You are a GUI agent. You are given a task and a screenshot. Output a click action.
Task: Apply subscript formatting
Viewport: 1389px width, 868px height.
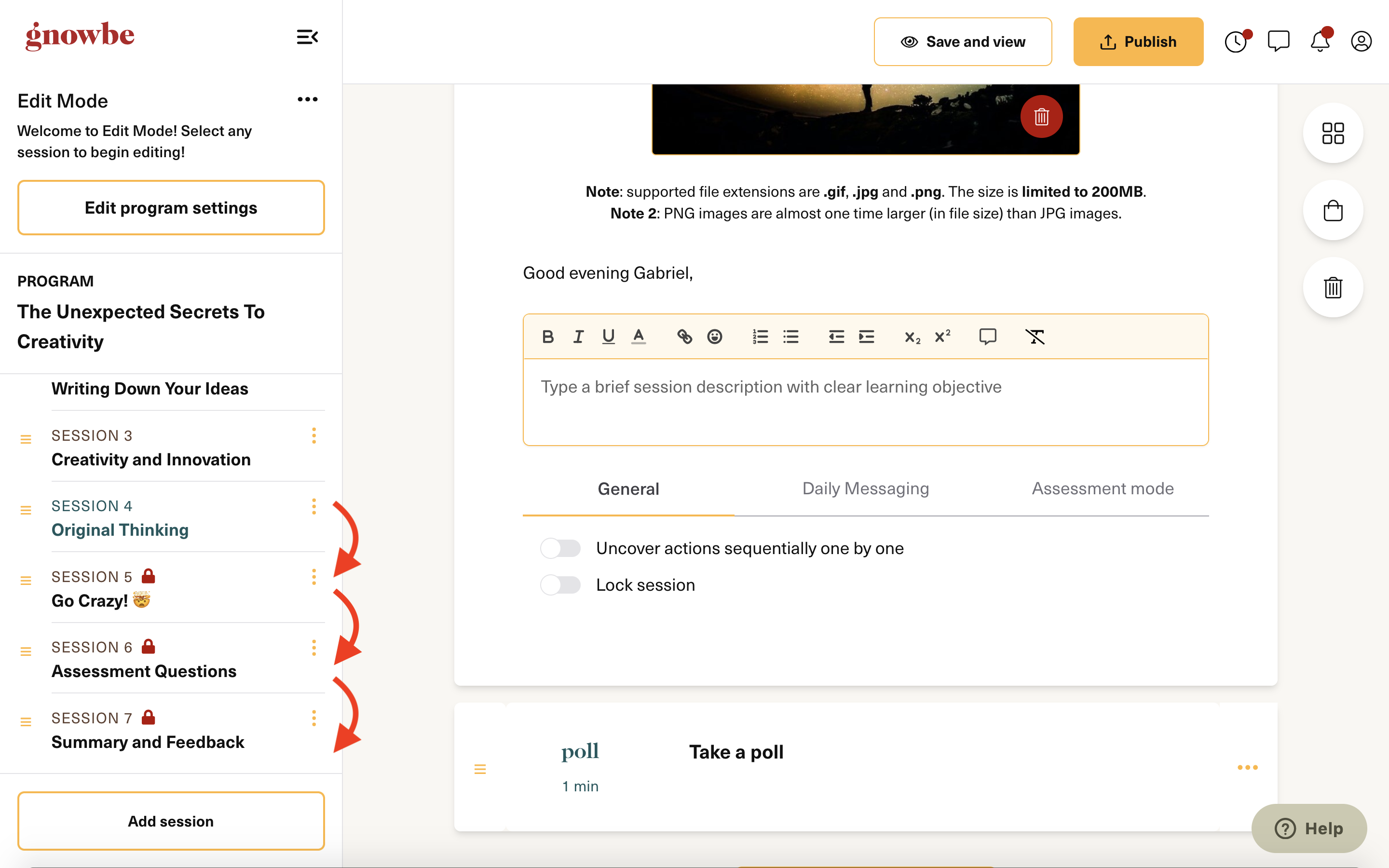pos(912,337)
